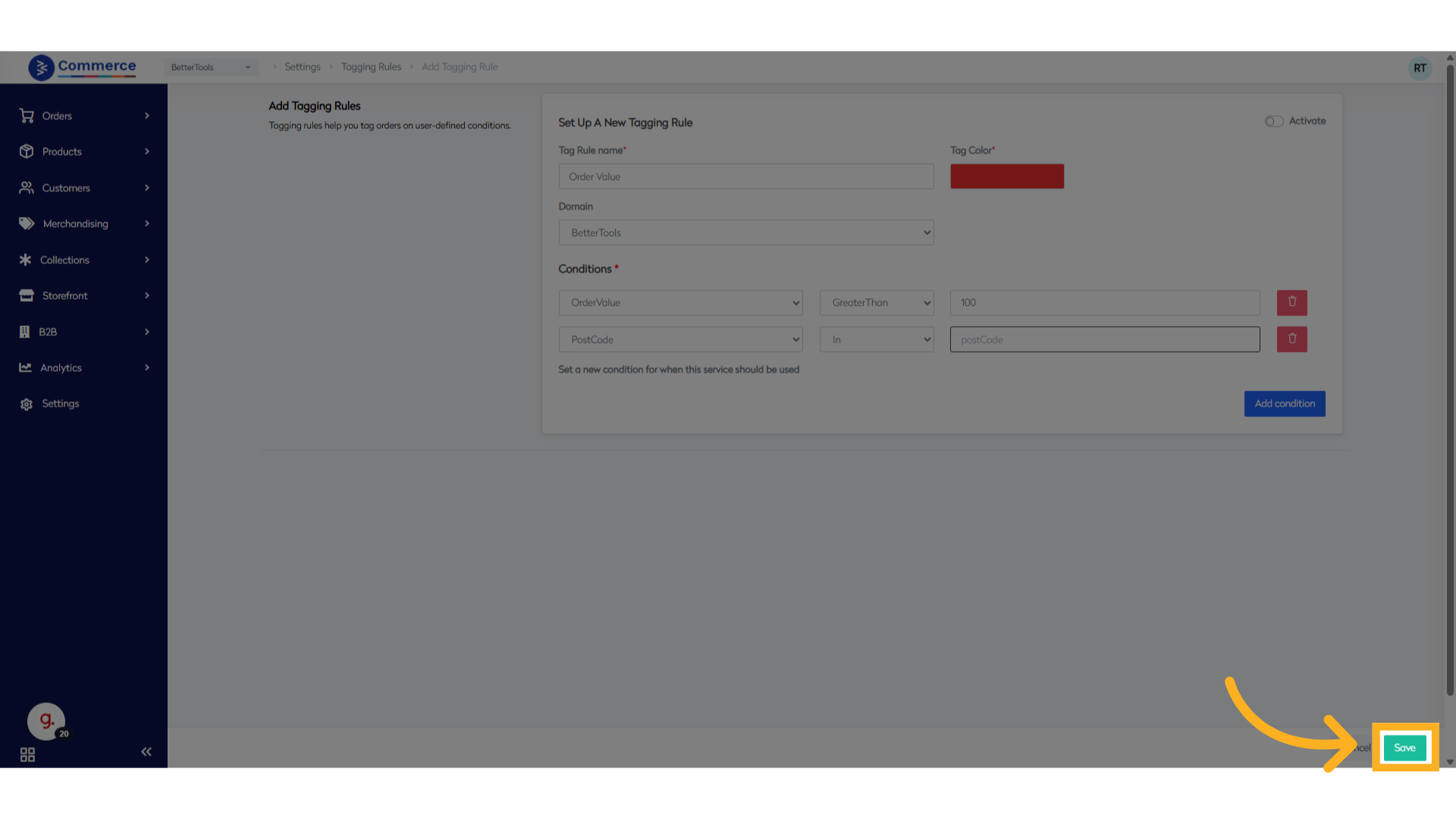Click the Merchandising tag icon
This screenshot has height=819, width=1456.
[x=27, y=224]
